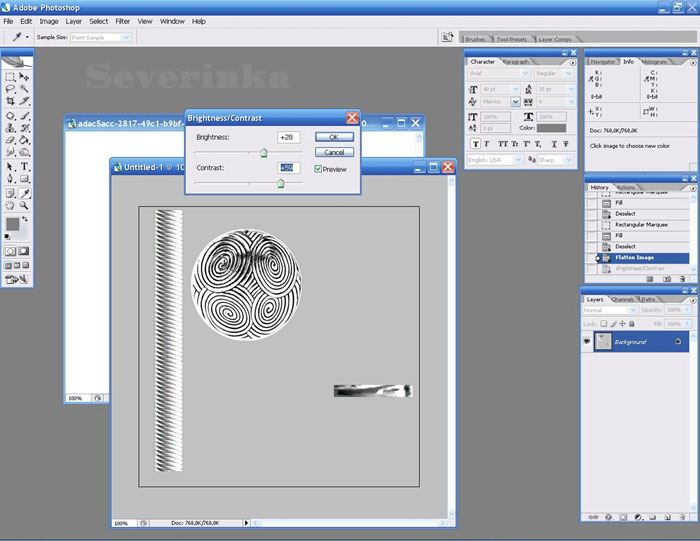700x541 pixels.
Task: Click the Brightness slider handle
Action: point(264,153)
